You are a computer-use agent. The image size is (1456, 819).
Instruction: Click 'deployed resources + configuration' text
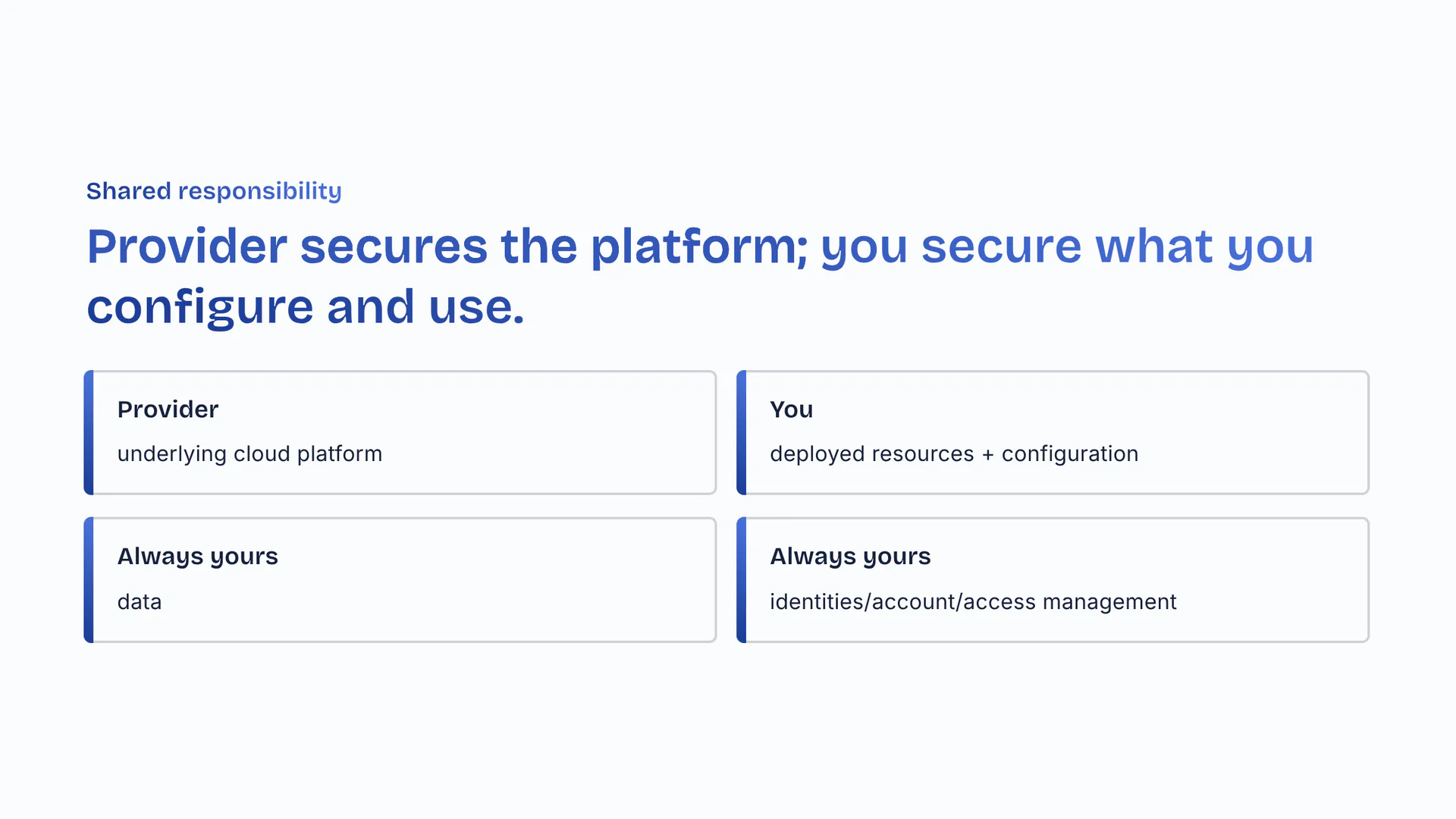(953, 453)
